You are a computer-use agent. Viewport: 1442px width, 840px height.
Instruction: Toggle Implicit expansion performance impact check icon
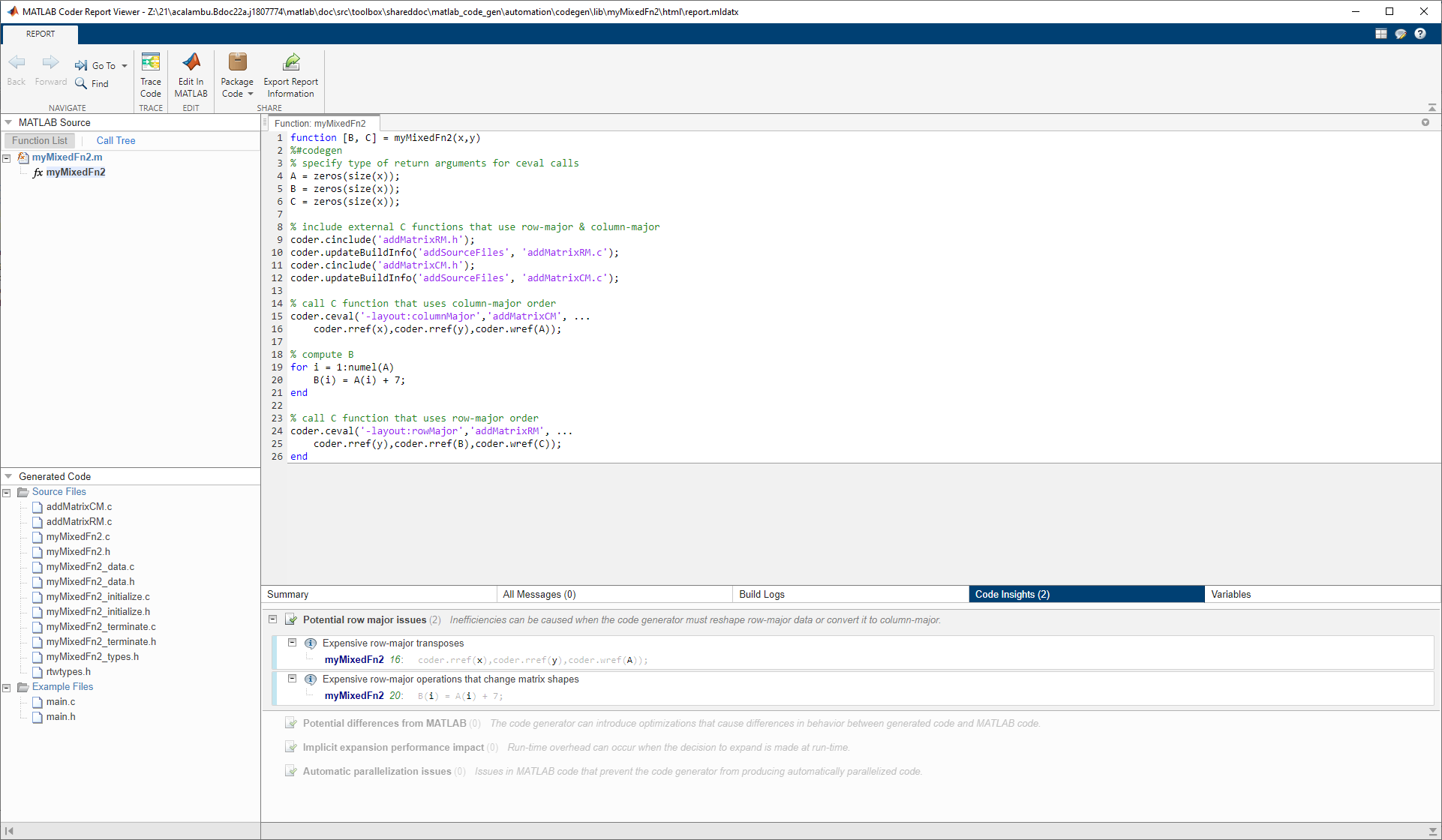tap(291, 747)
